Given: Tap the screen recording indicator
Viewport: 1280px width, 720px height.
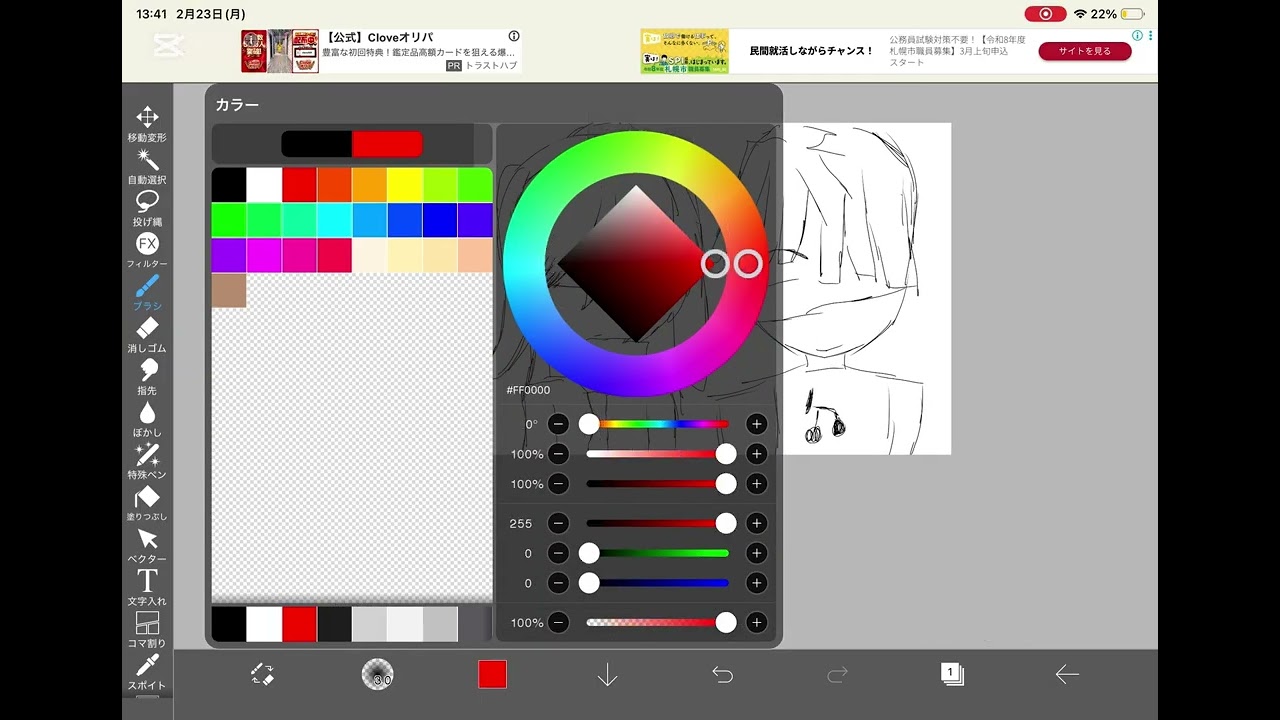Looking at the screenshot, I should (1046, 14).
